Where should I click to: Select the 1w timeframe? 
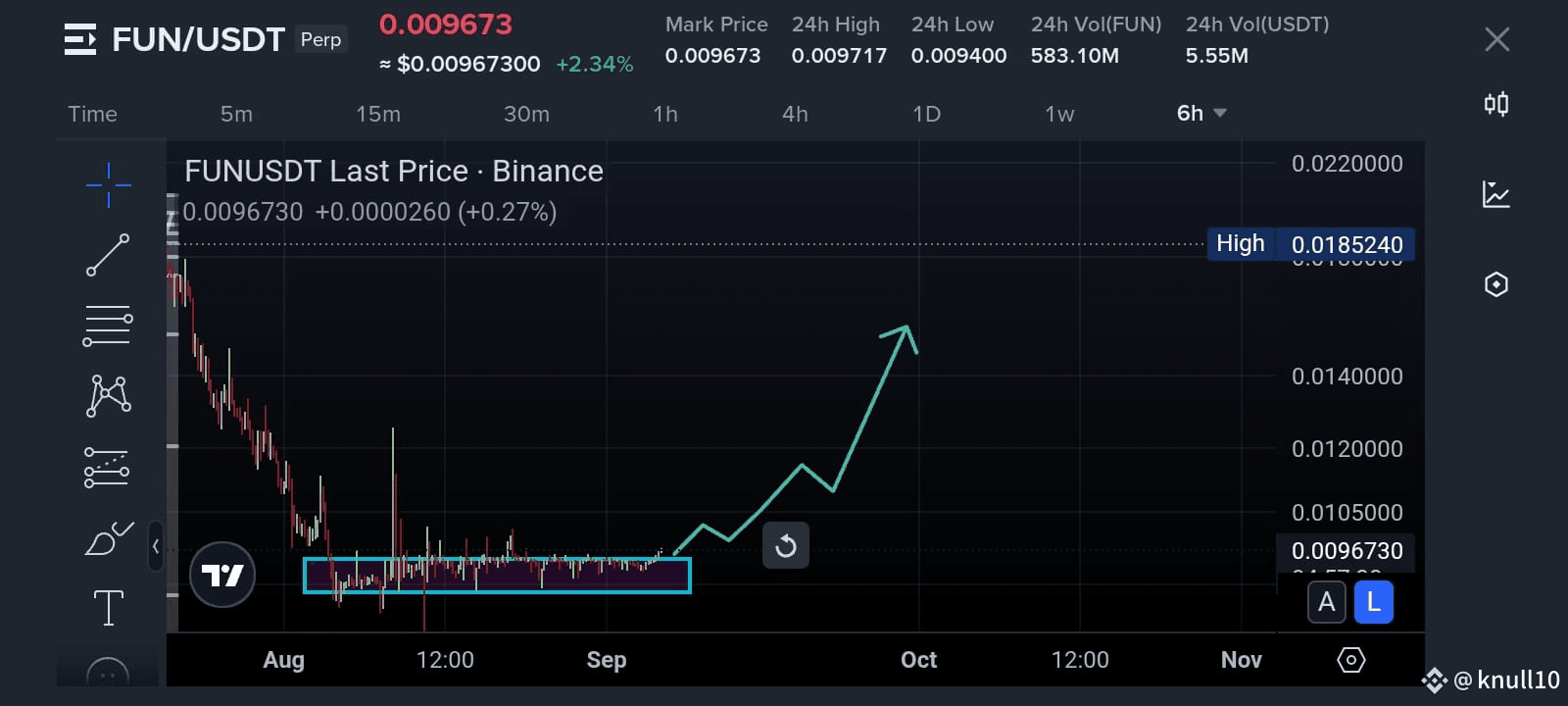(x=1059, y=114)
